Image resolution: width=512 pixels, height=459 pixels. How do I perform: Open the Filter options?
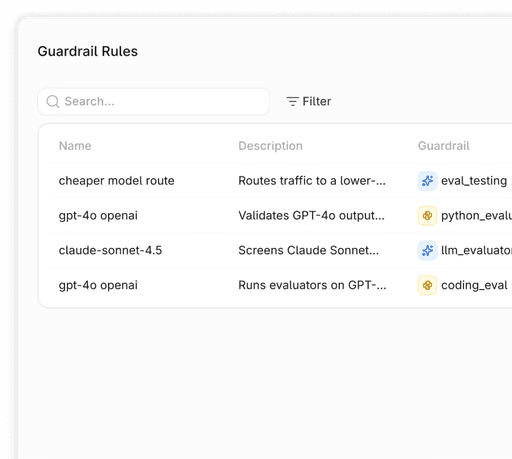(x=309, y=101)
